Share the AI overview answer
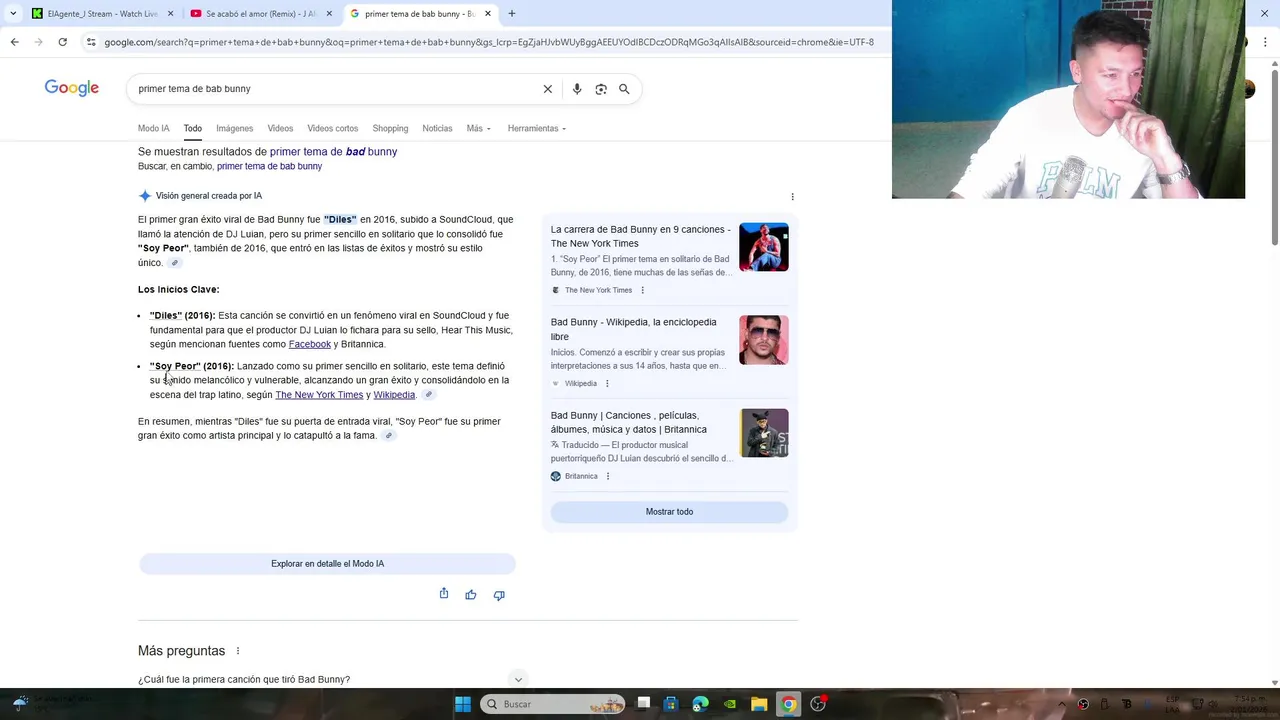Image resolution: width=1280 pixels, height=720 pixels. point(444,594)
